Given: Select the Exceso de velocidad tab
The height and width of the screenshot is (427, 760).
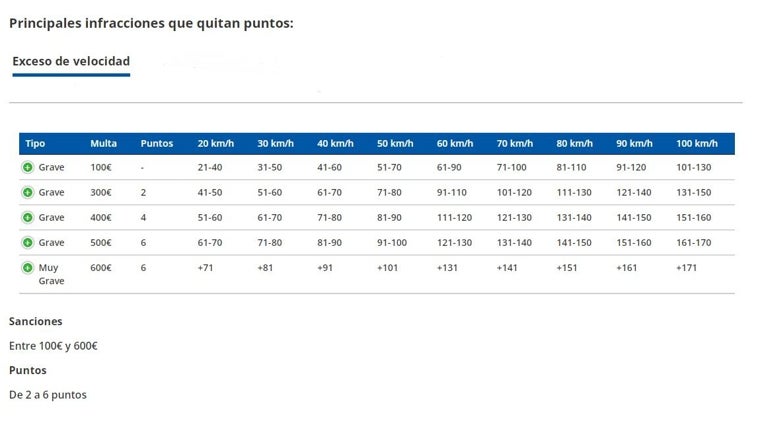Looking at the screenshot, I should point(71,62).
